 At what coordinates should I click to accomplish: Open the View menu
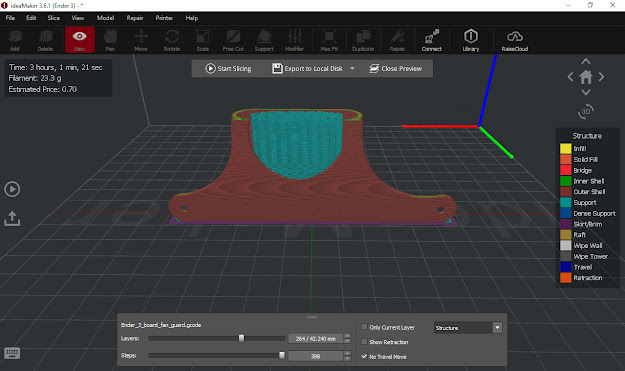tap(78, 18)
